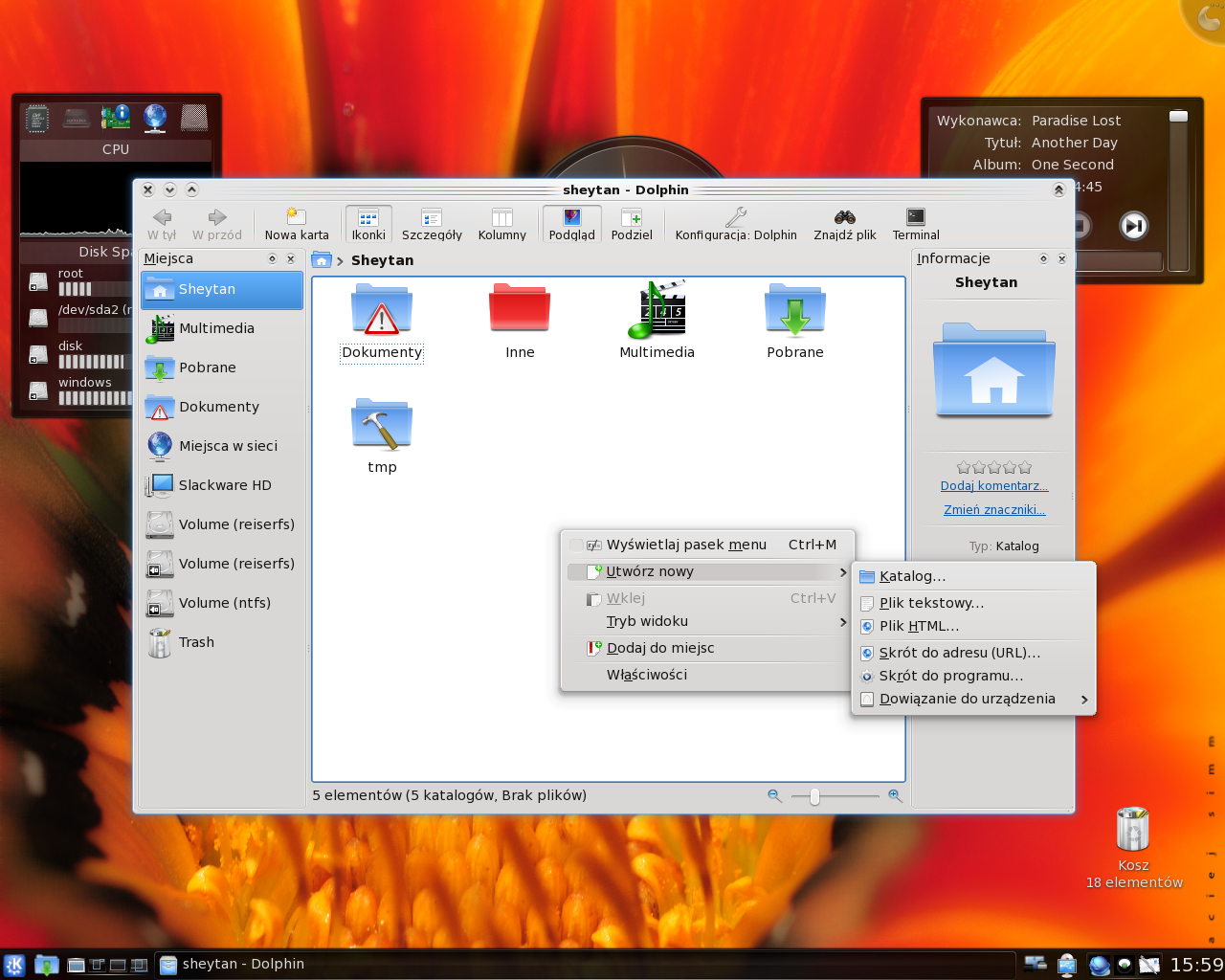The image size is (1225, 980).
Task: Click Dodaj komentarz... link
Action: tap(994, 486)
